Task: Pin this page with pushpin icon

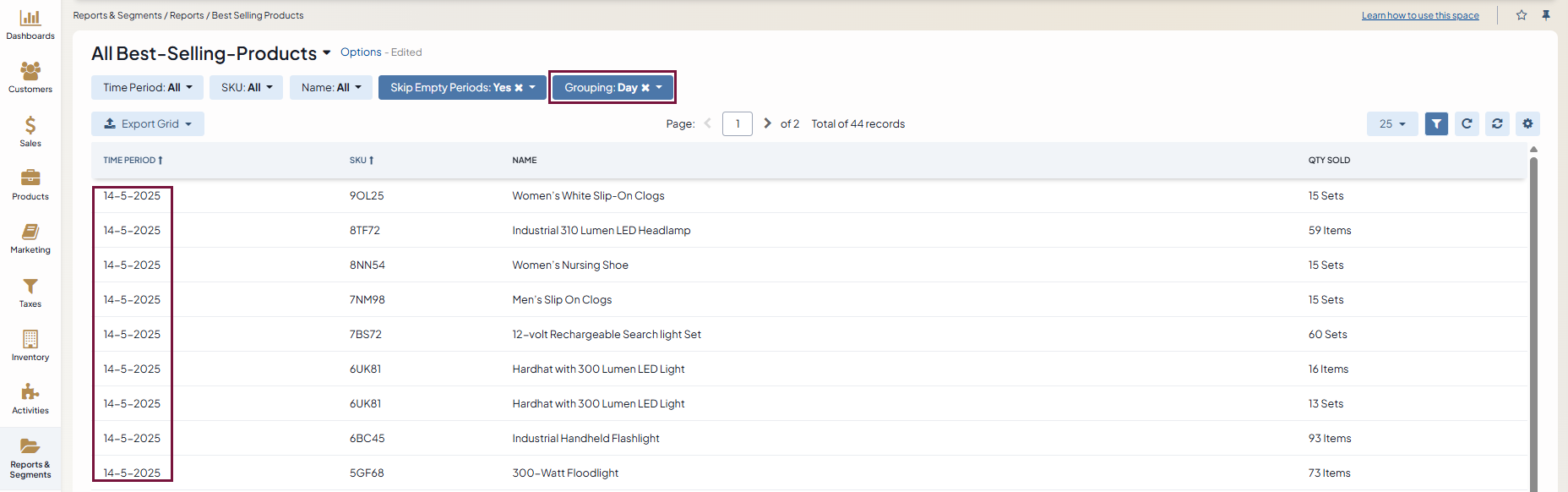Action: click(1546, 15)
